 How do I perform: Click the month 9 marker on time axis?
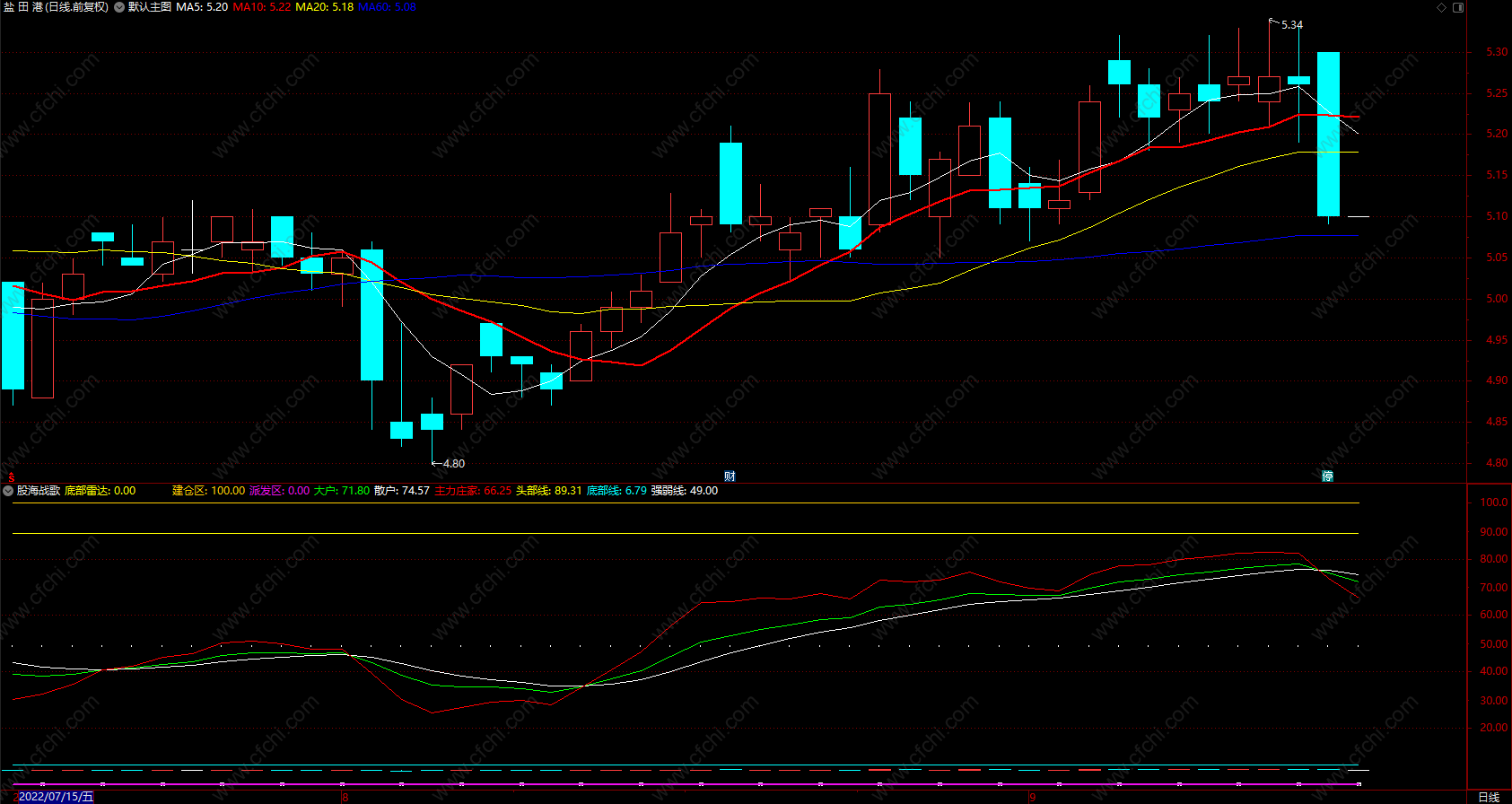1032,797
